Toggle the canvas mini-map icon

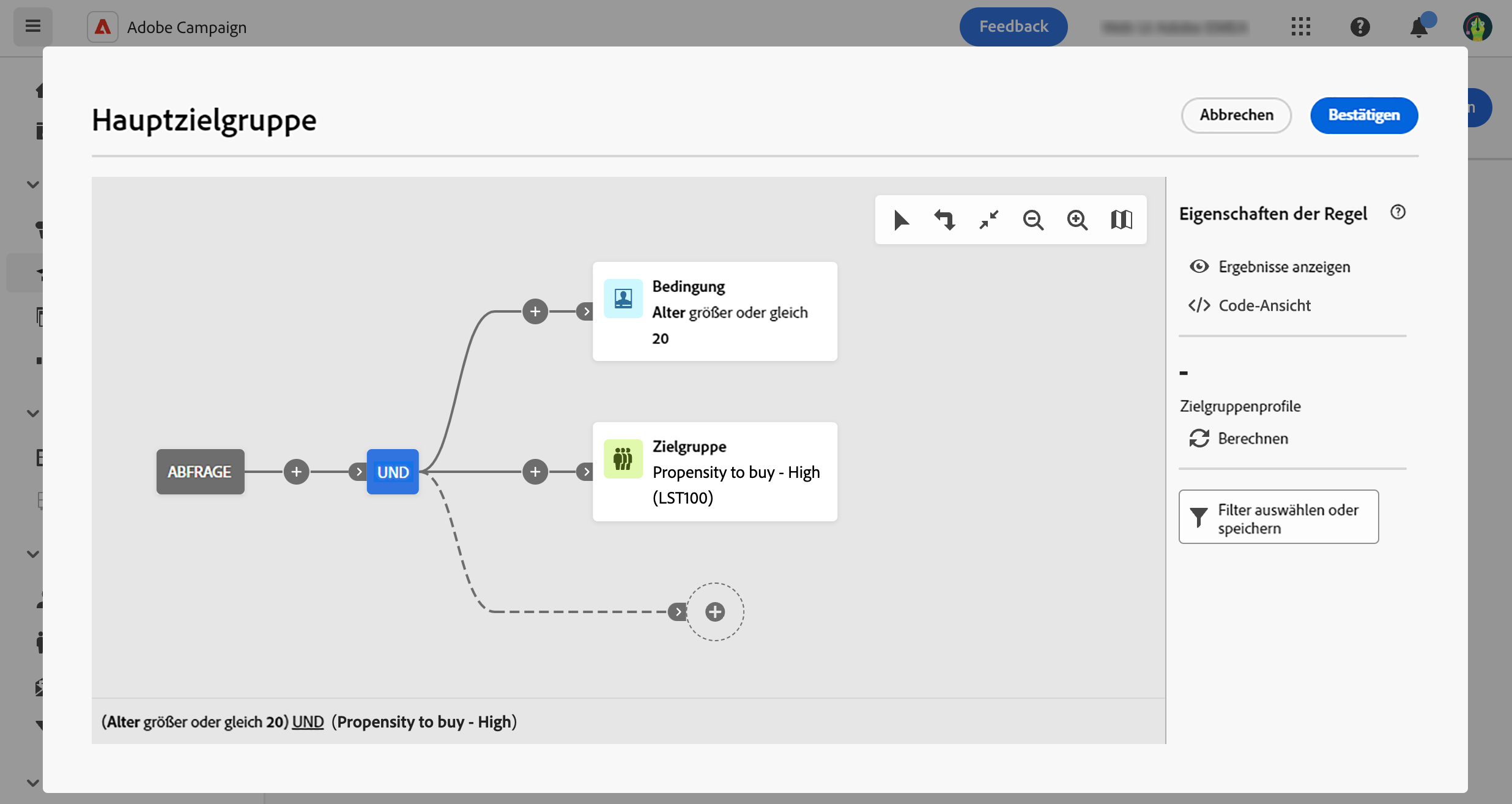pyautogui.click(x=1121, y=220)
